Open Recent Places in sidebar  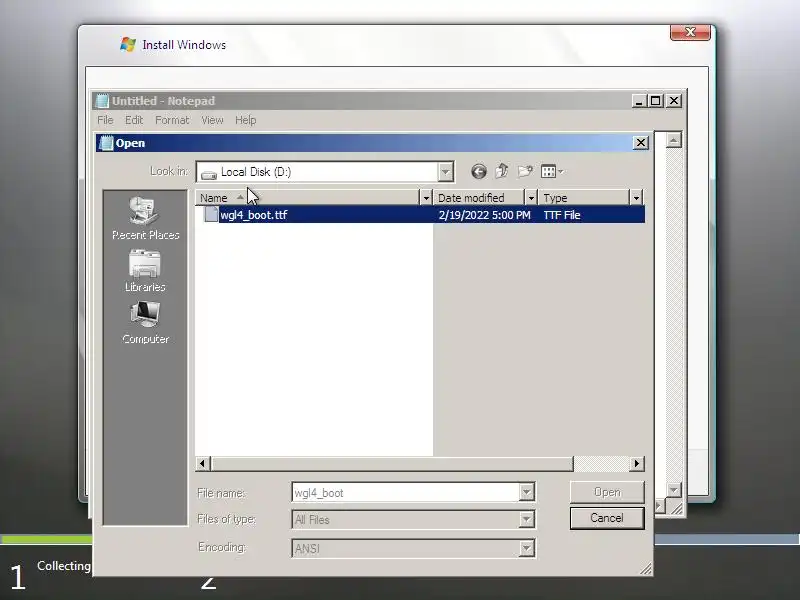145,218
